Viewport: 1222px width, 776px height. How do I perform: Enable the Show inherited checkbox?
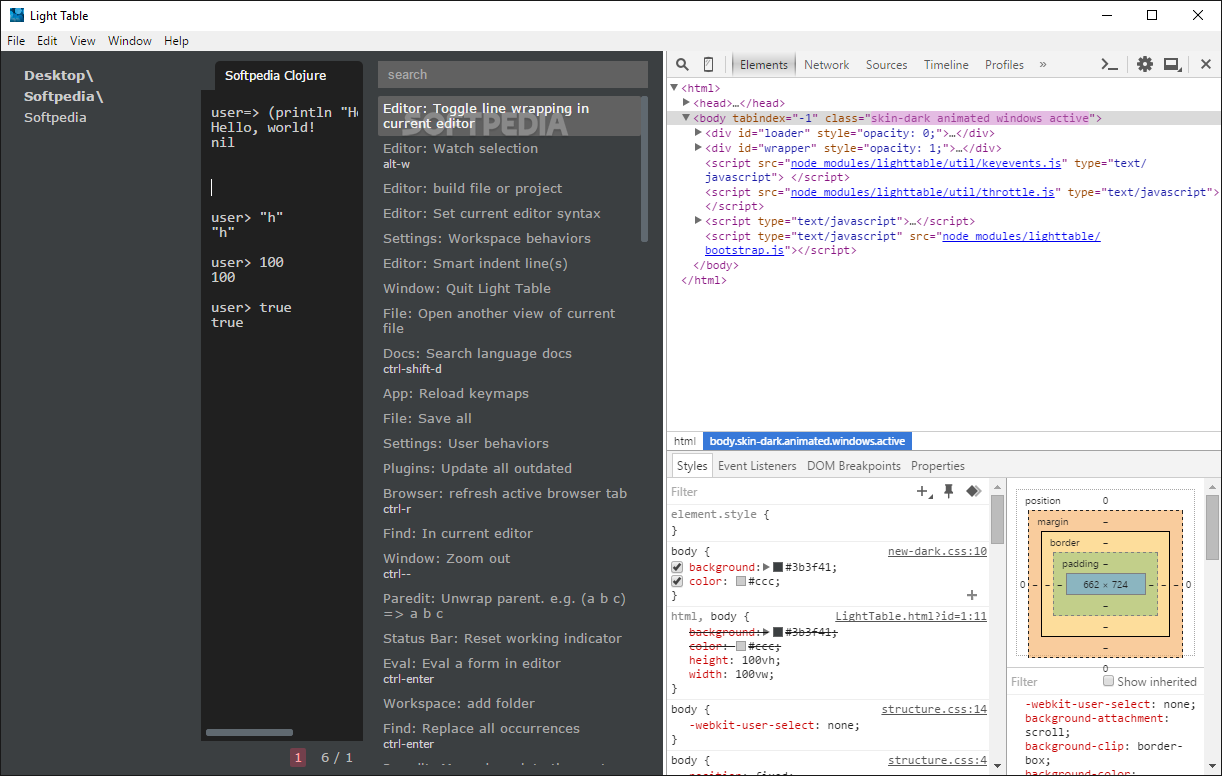point(1108,681)
